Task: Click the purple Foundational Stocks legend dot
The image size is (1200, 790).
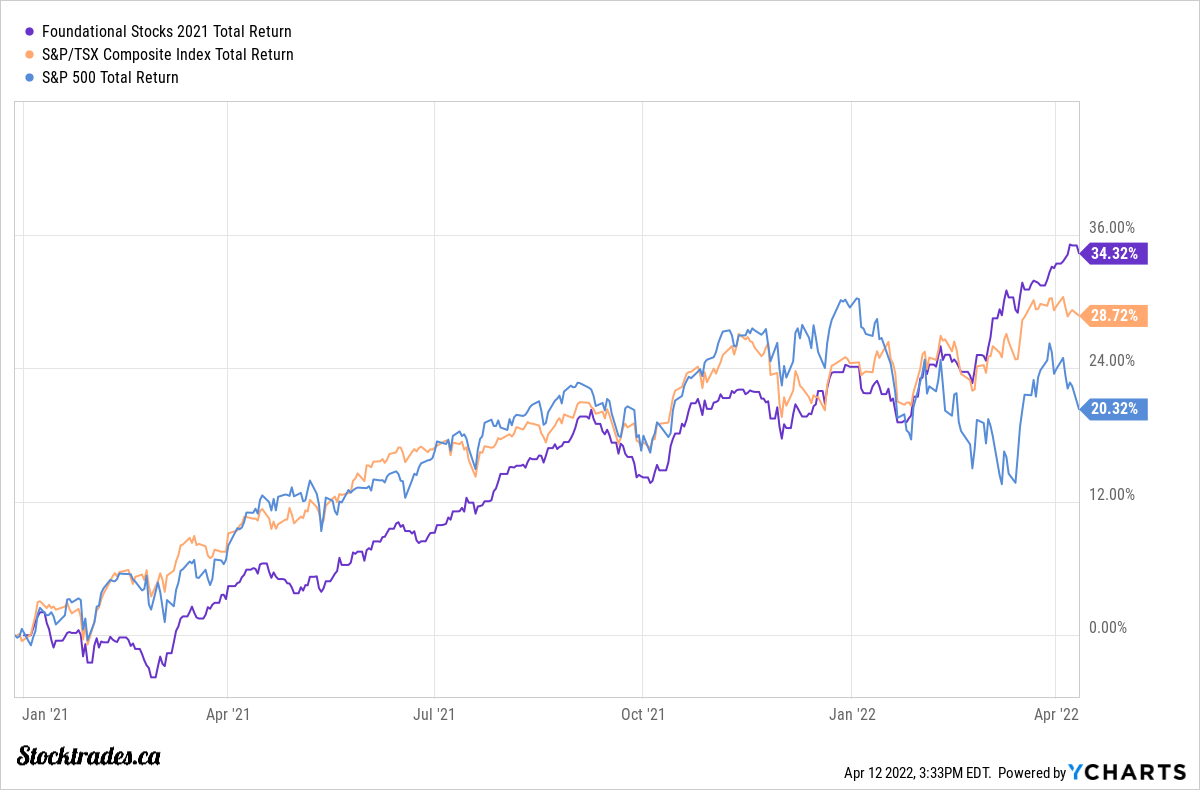Action: pyautogui.click(x=28, y=32)
